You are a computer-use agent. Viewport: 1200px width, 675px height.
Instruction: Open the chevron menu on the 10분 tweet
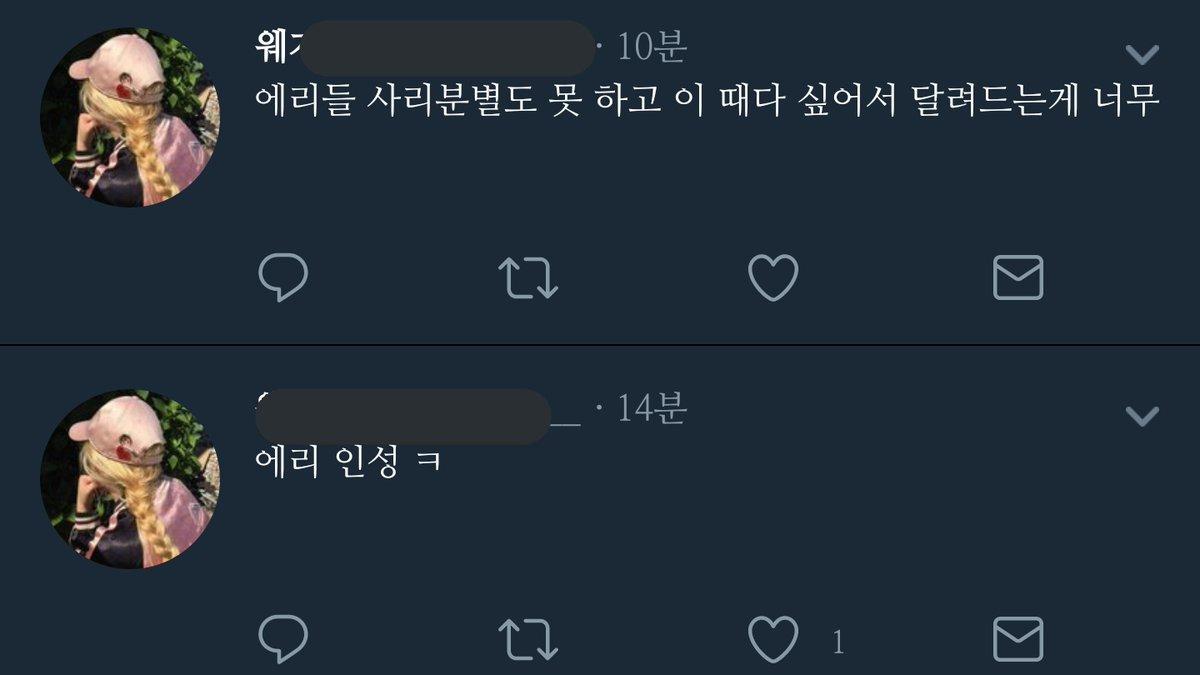coord(1142,54)
